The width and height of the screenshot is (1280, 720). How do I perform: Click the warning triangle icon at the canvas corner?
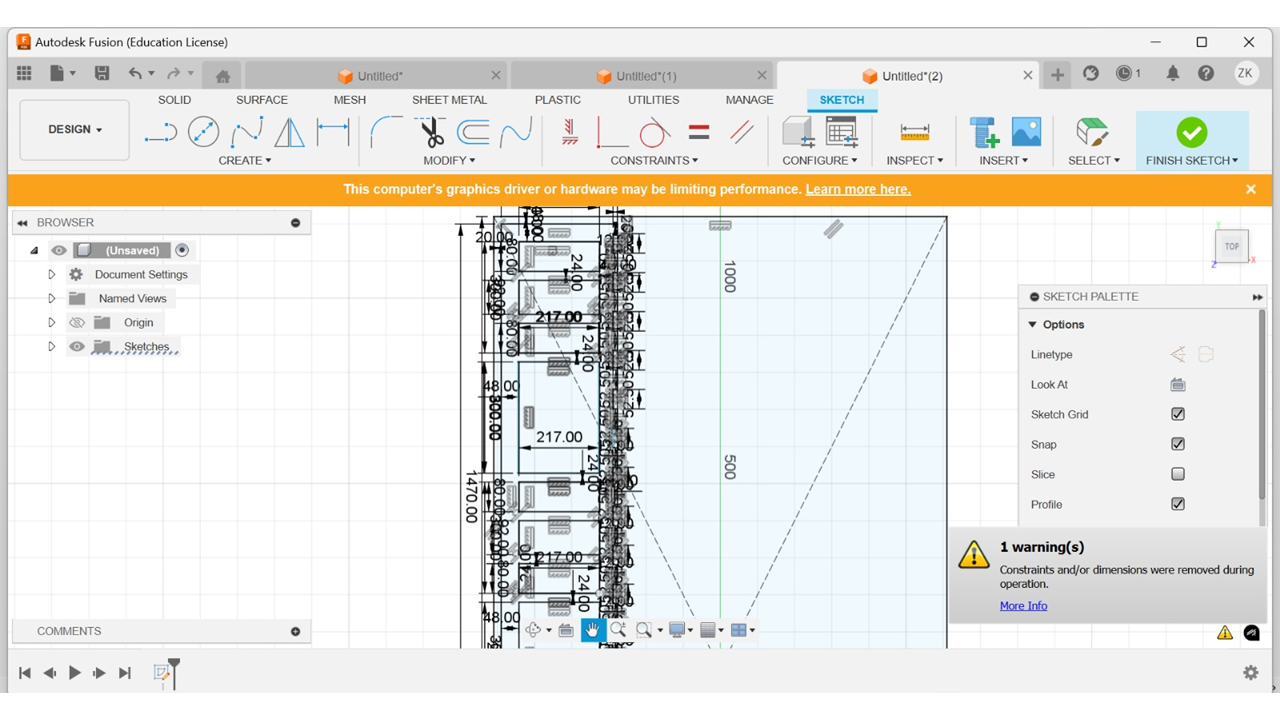[x=1224, y=632]
